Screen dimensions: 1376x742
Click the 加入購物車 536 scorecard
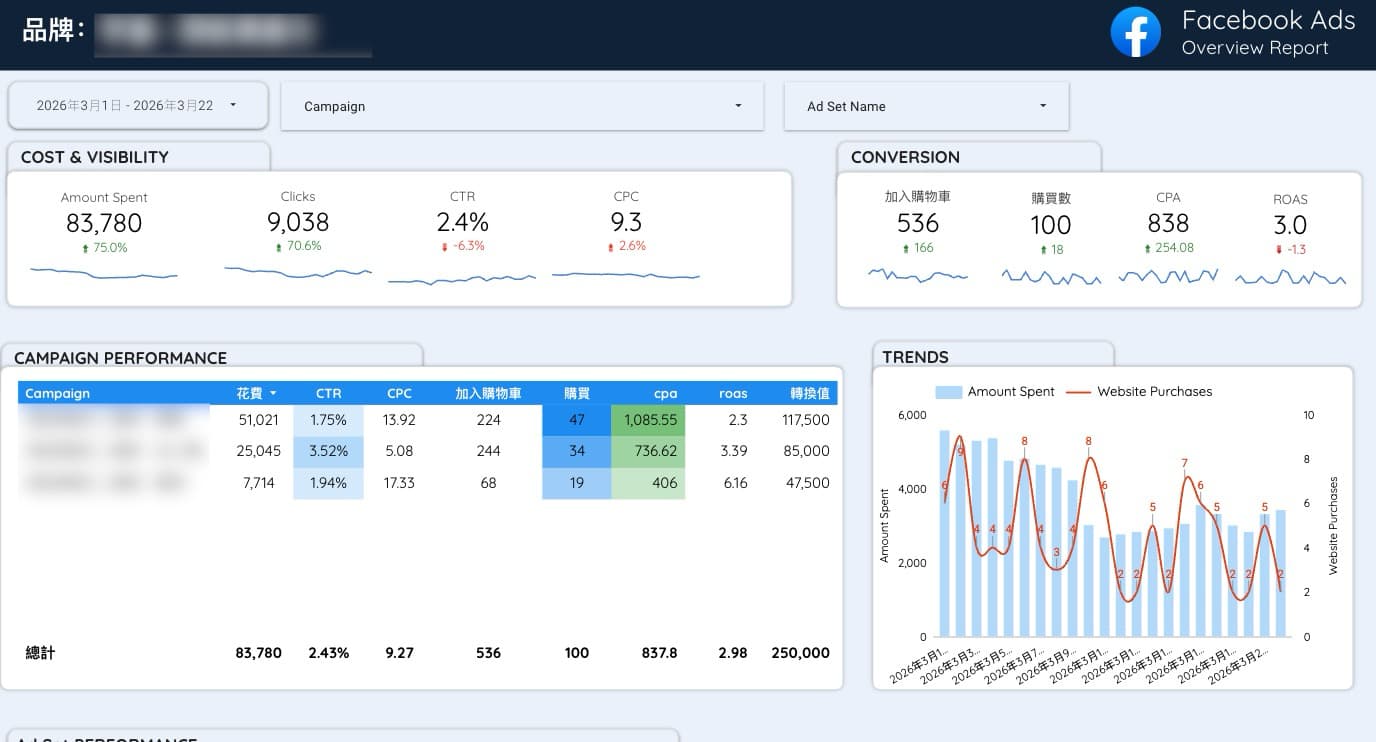917,223
